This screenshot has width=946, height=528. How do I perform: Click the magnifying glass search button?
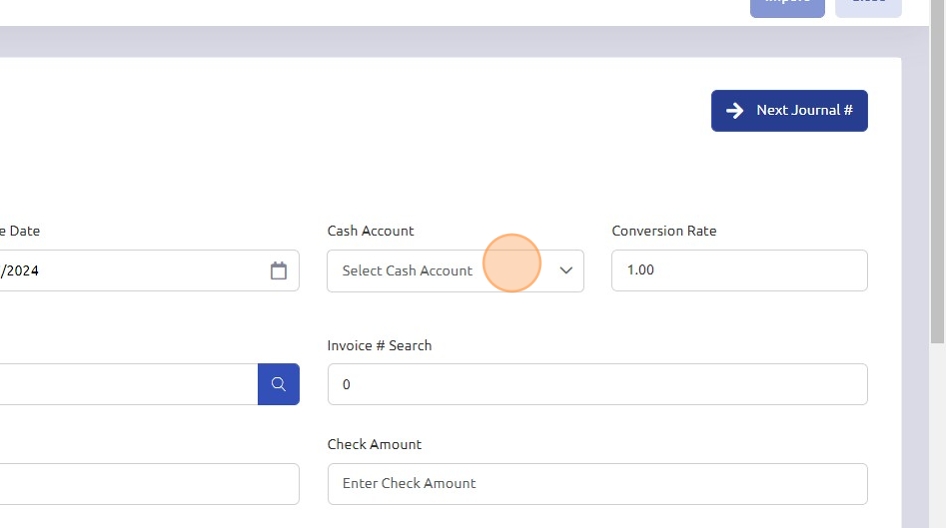coord(278,384)
